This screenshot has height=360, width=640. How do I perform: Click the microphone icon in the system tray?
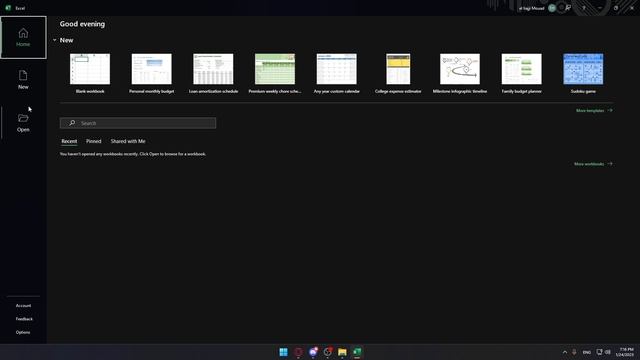pyautogui.click(x=574, y=352)
